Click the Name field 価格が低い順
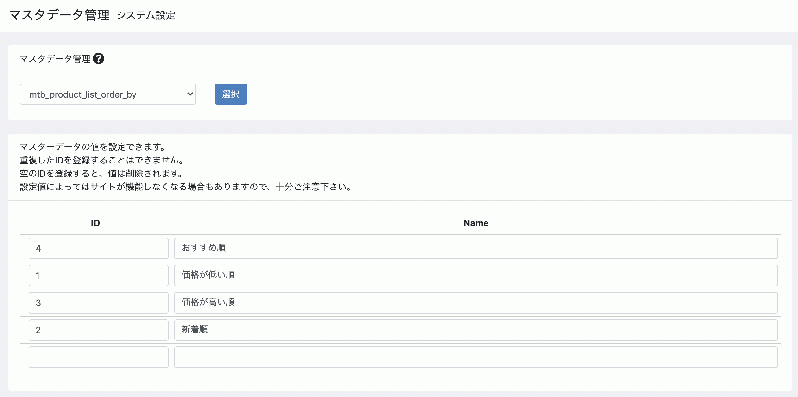This screenshot has height=397, width=798. tap(476, 275)
